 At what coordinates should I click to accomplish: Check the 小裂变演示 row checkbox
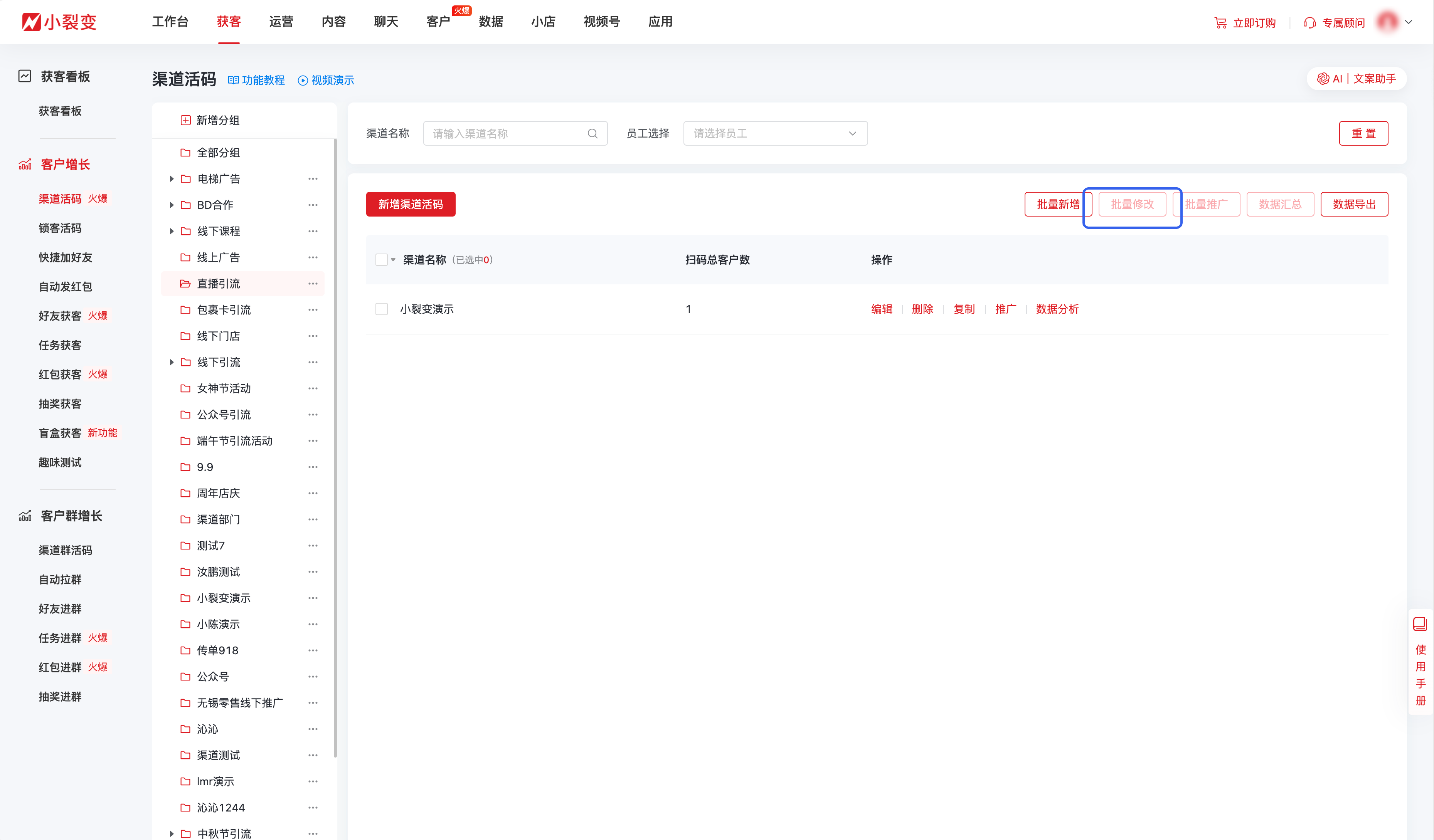381,309
